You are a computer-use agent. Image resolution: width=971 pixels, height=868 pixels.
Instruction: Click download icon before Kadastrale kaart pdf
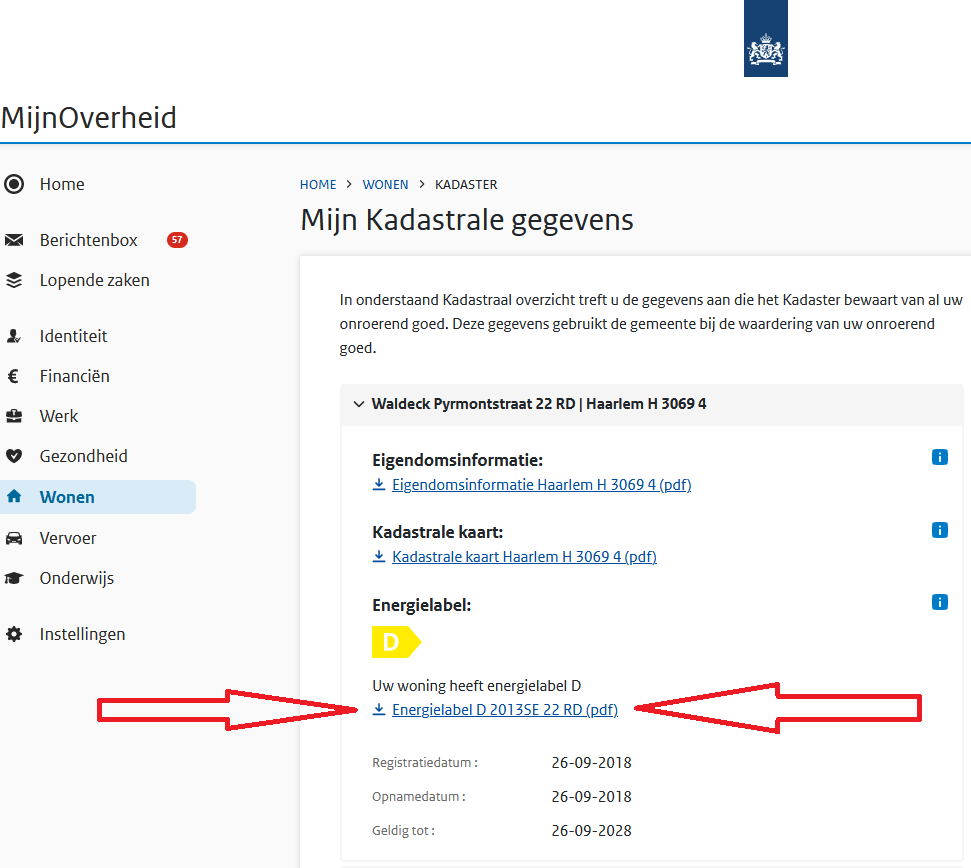coord(378,556)
